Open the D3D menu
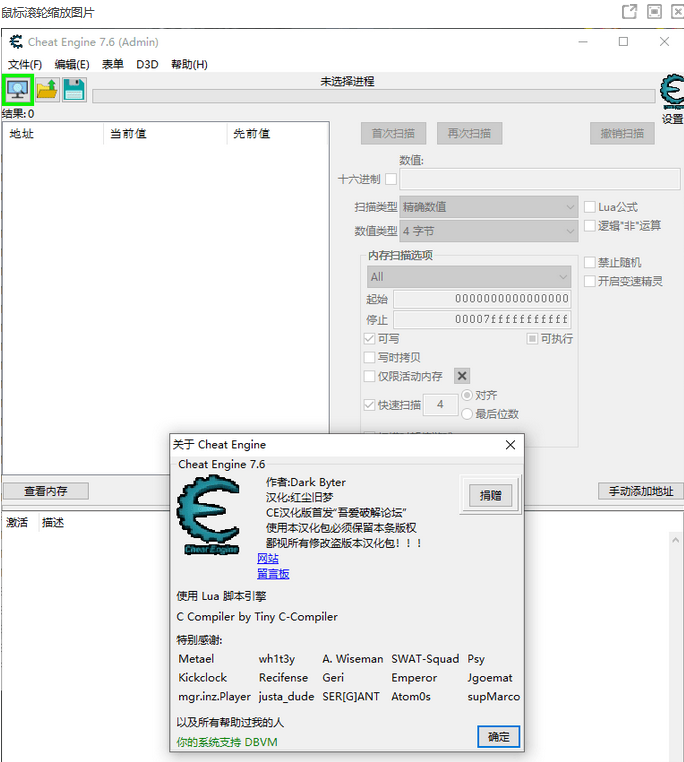 (147, 64)
